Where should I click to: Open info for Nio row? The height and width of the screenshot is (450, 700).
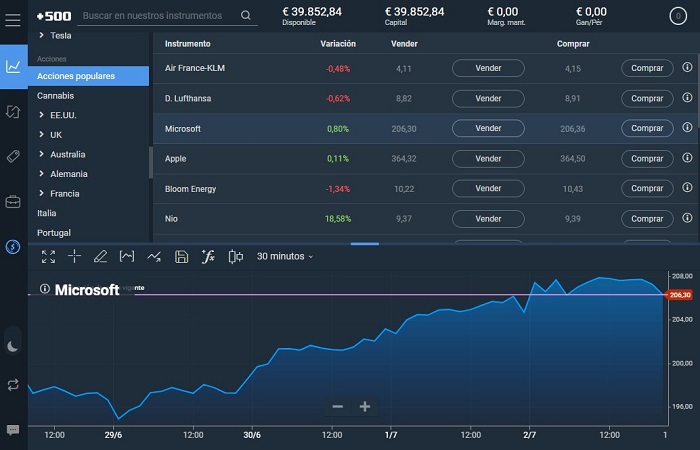click(x=687, y=218)
